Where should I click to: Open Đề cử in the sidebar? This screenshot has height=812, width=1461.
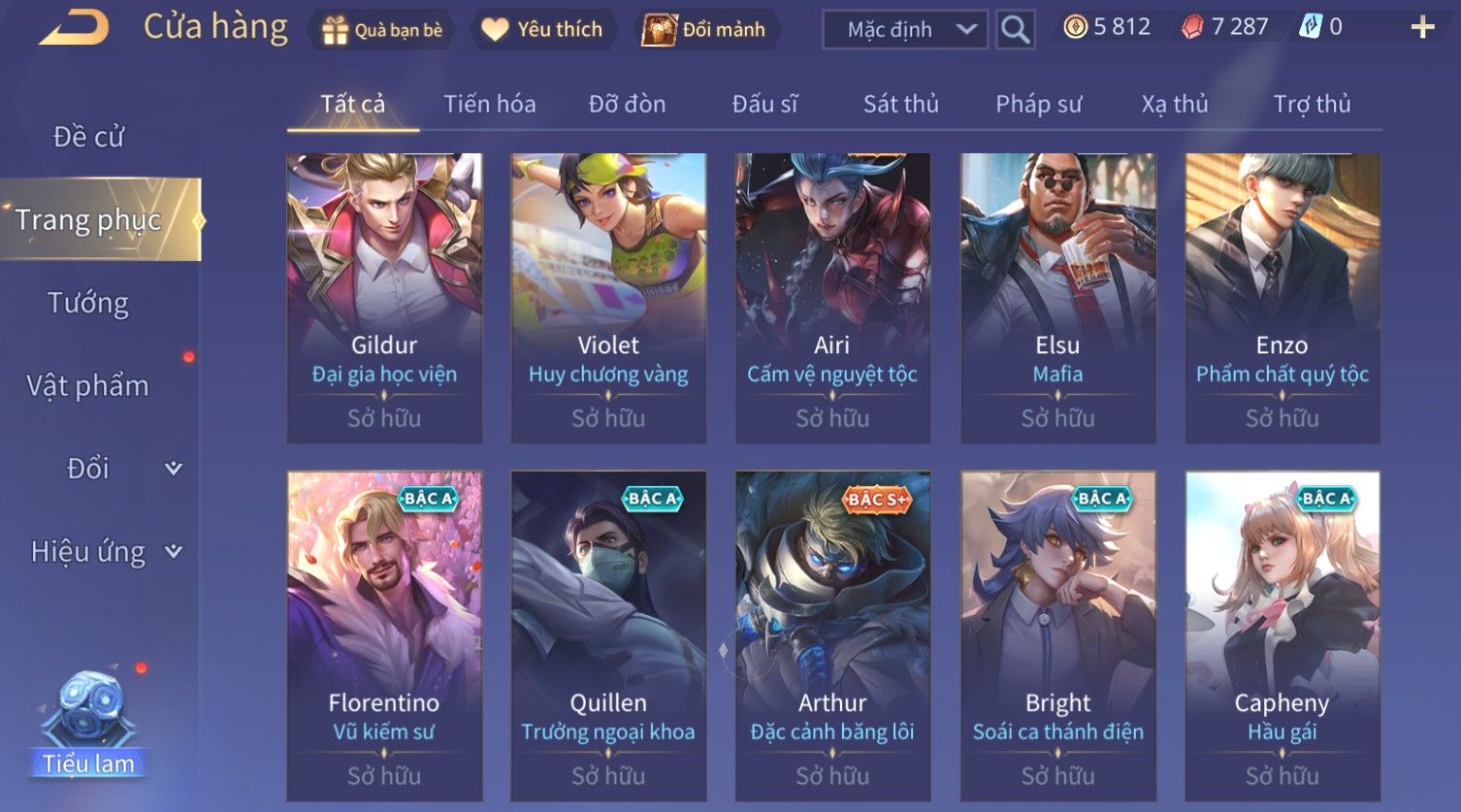click(x=88, y=137)
